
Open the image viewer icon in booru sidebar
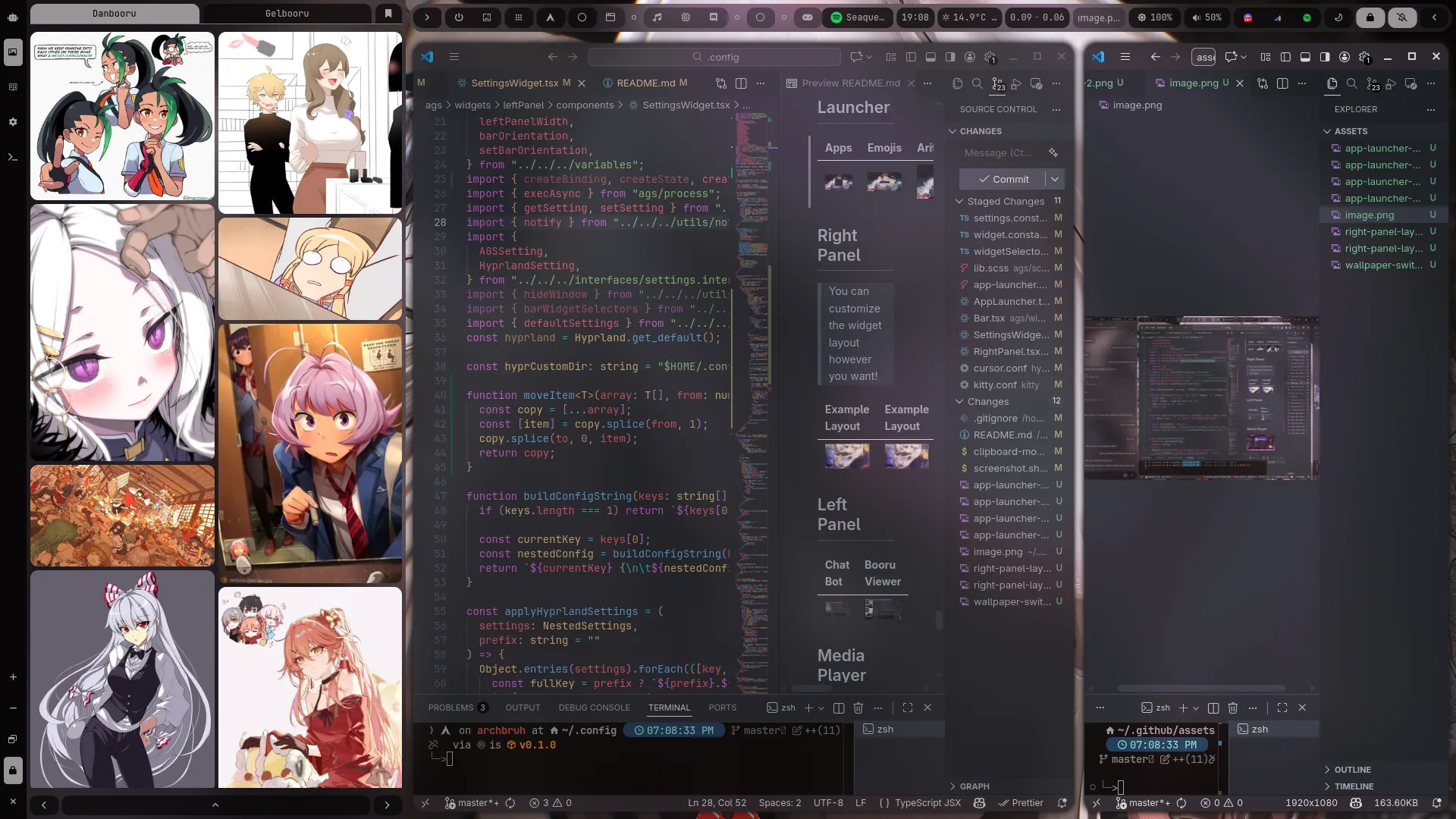point(13,52)
